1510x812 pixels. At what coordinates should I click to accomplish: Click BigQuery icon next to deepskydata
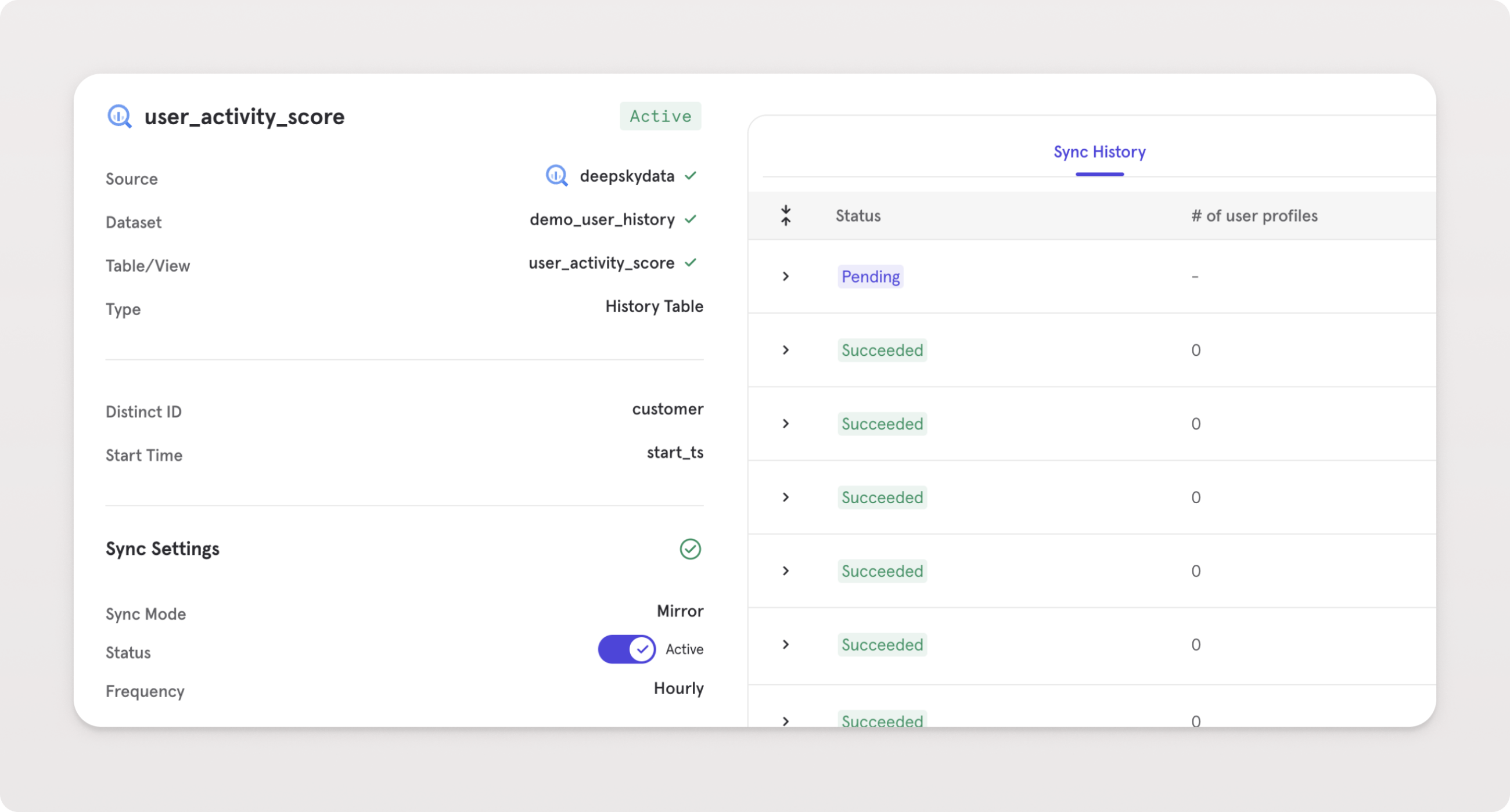pos(556,176)
